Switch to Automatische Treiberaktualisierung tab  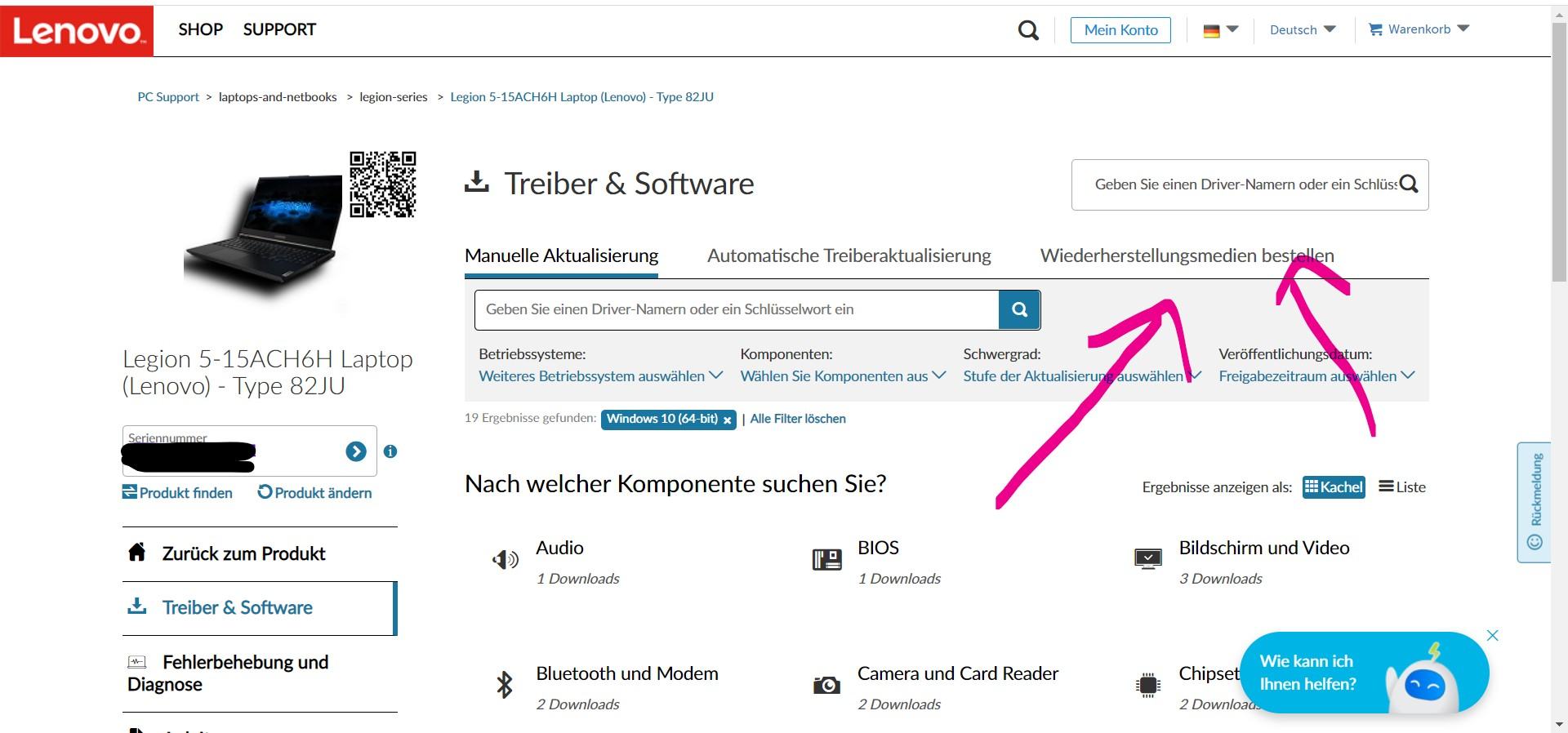[849, 255]
